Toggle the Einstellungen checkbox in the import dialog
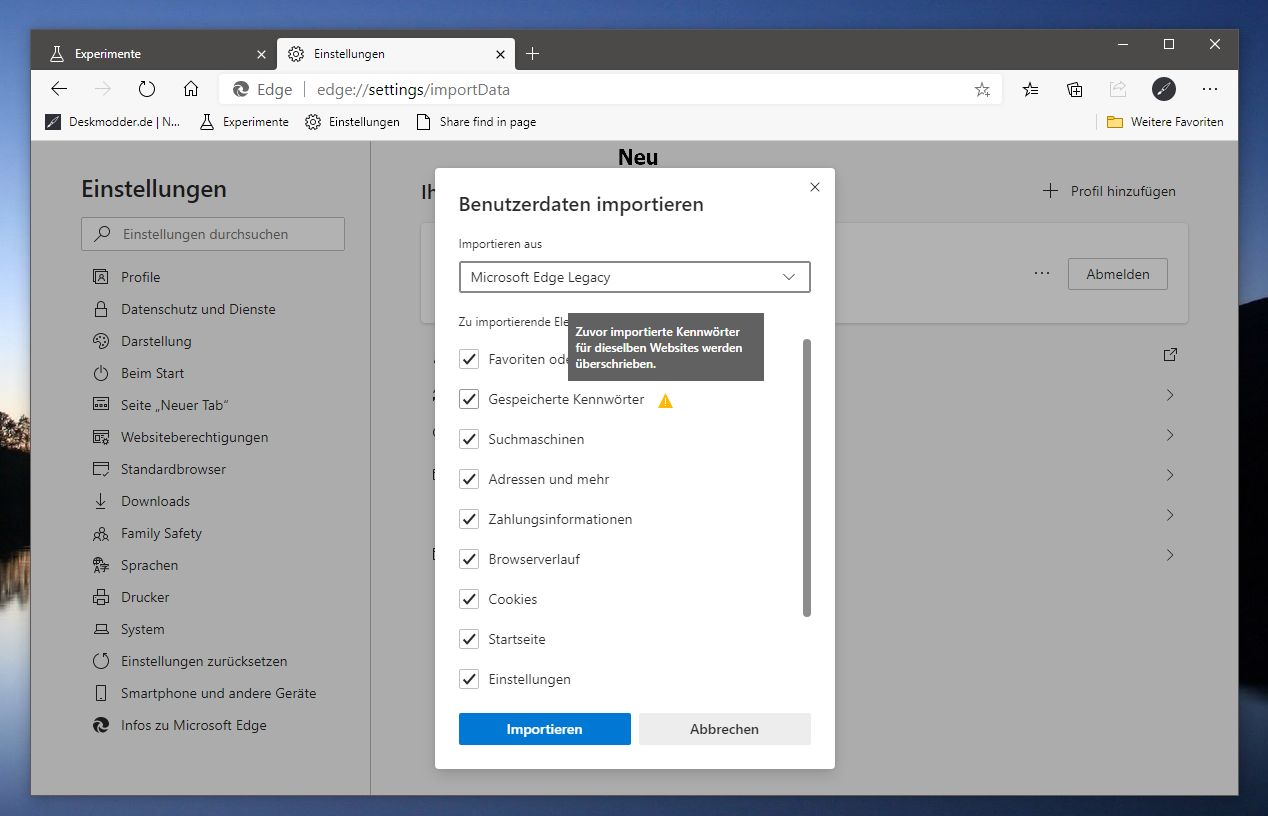 point(469,679)
